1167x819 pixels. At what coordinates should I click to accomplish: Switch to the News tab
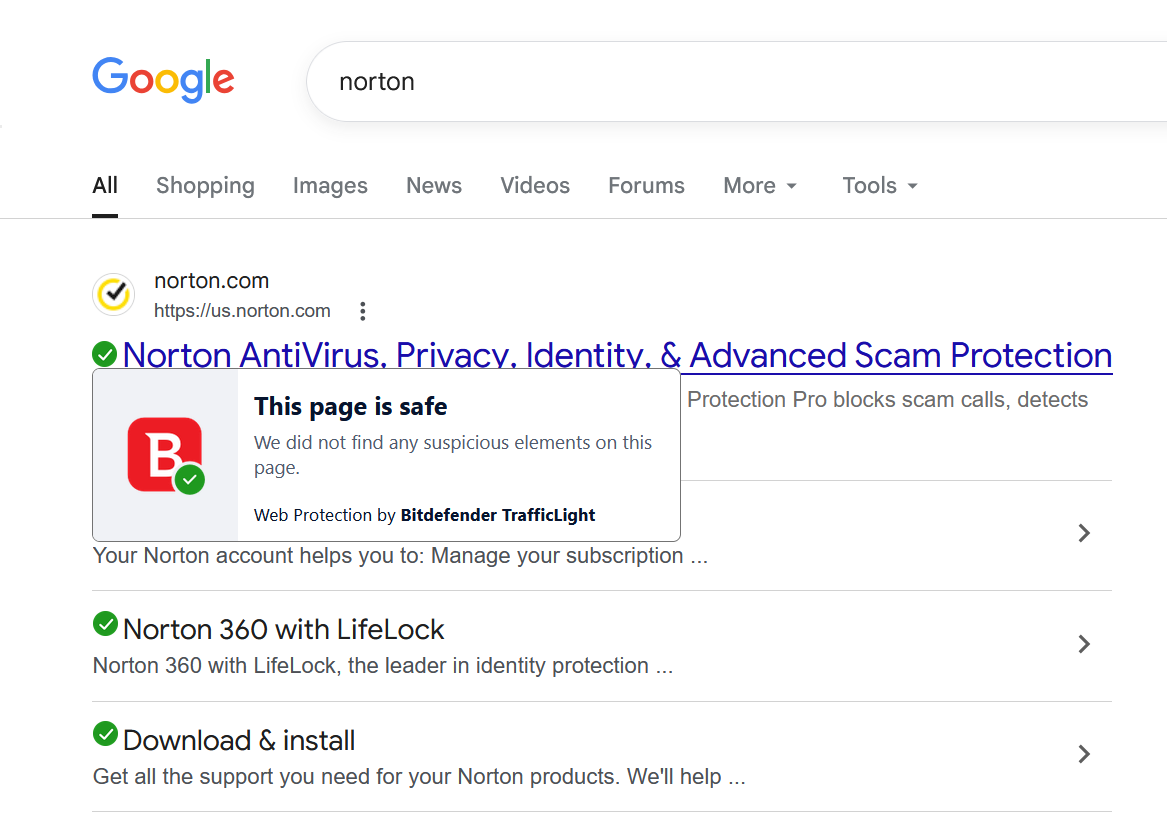tap(434, 185)
